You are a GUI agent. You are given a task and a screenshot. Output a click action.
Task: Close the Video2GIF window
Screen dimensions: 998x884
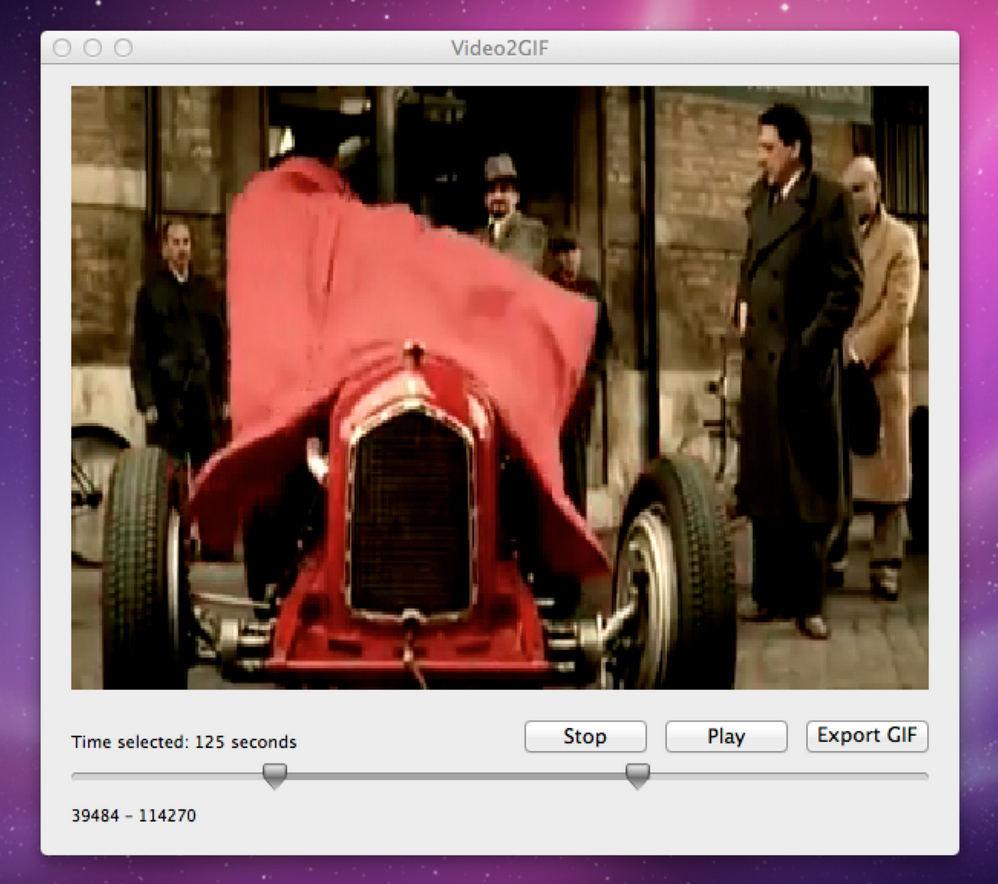63,47
